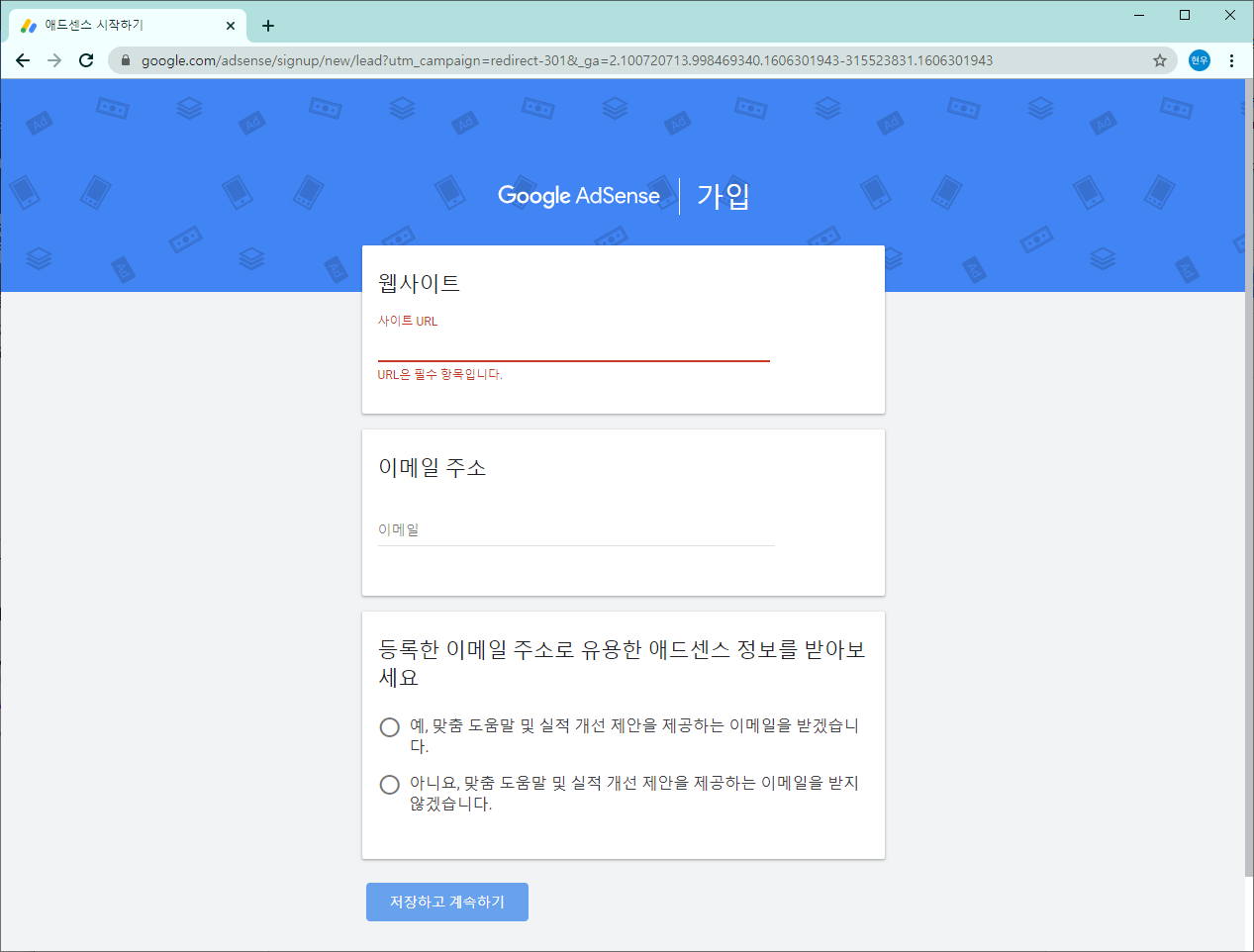Focus the 사이트 URL input field

tap(574, 346)
